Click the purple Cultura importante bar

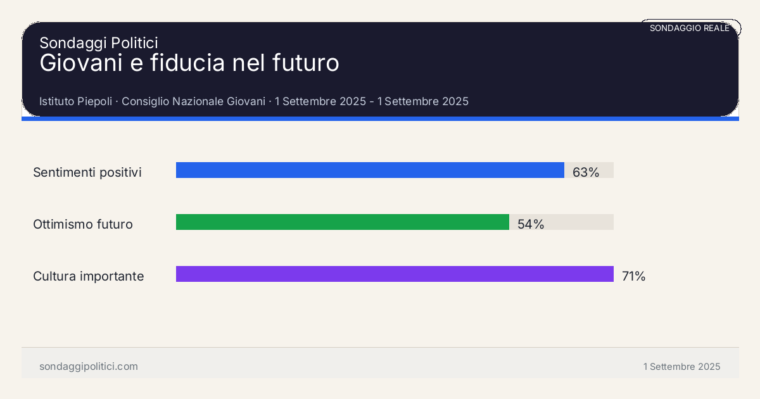pyautogui.click(x=395, y=274)
